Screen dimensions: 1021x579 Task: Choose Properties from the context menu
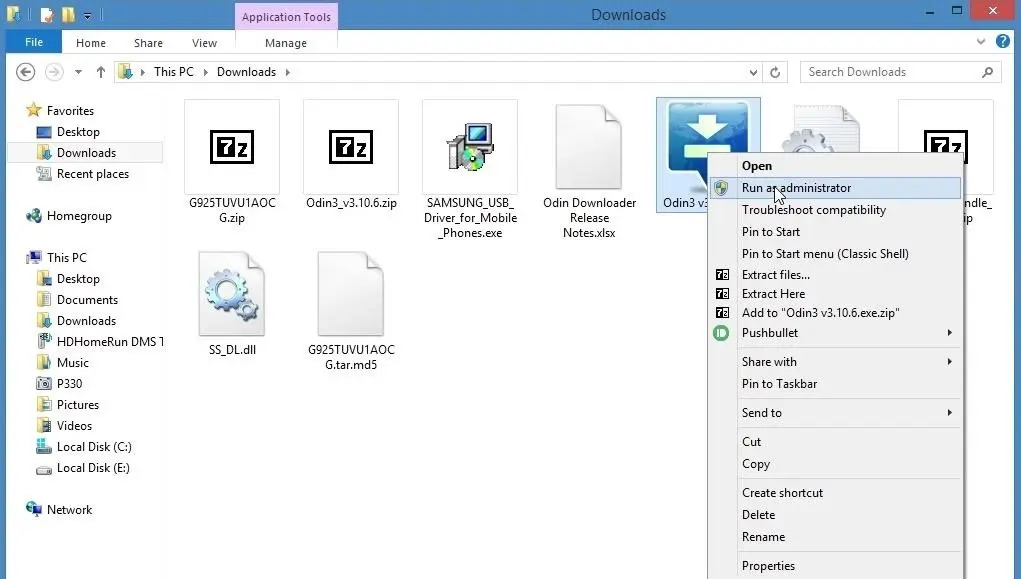768,566
